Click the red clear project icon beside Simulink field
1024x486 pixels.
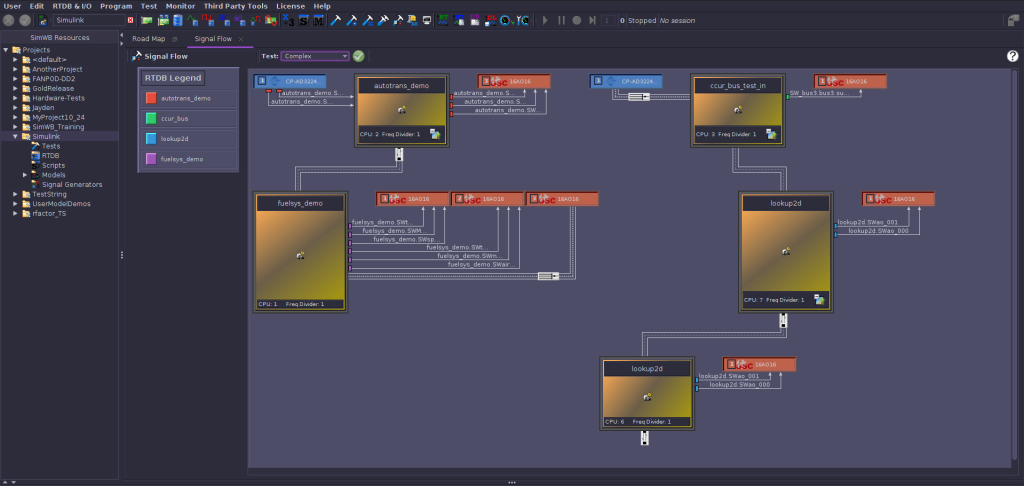point(131,20)
